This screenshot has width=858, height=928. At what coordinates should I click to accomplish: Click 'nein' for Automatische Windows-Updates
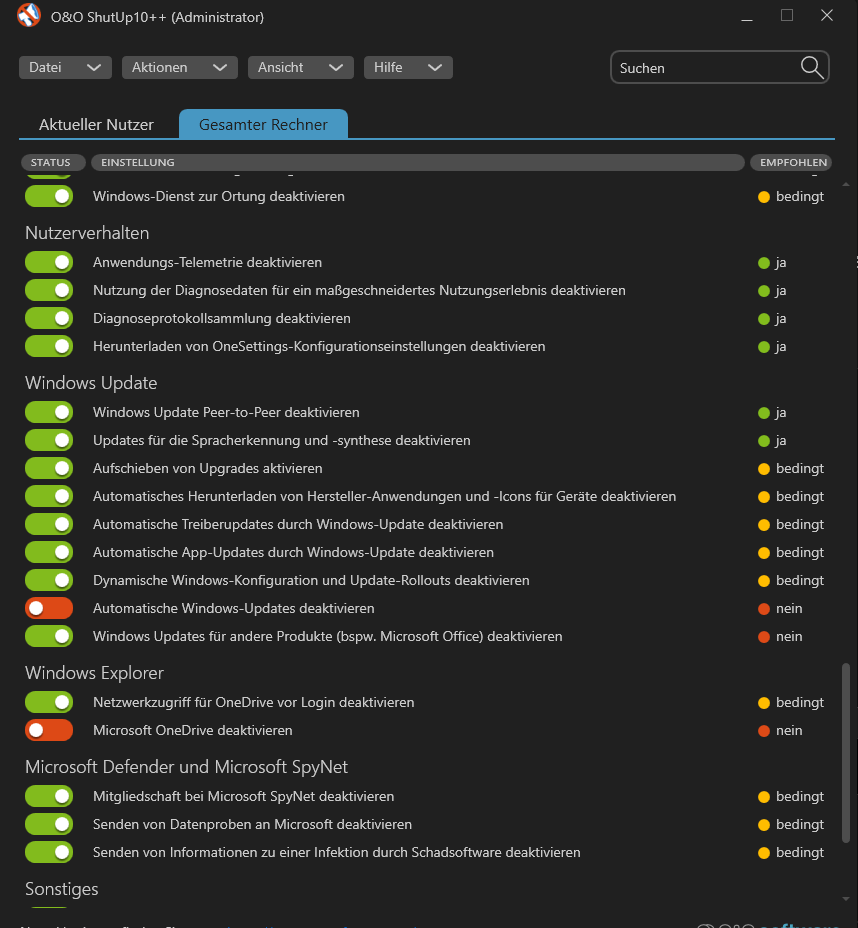tap(789, 608)
